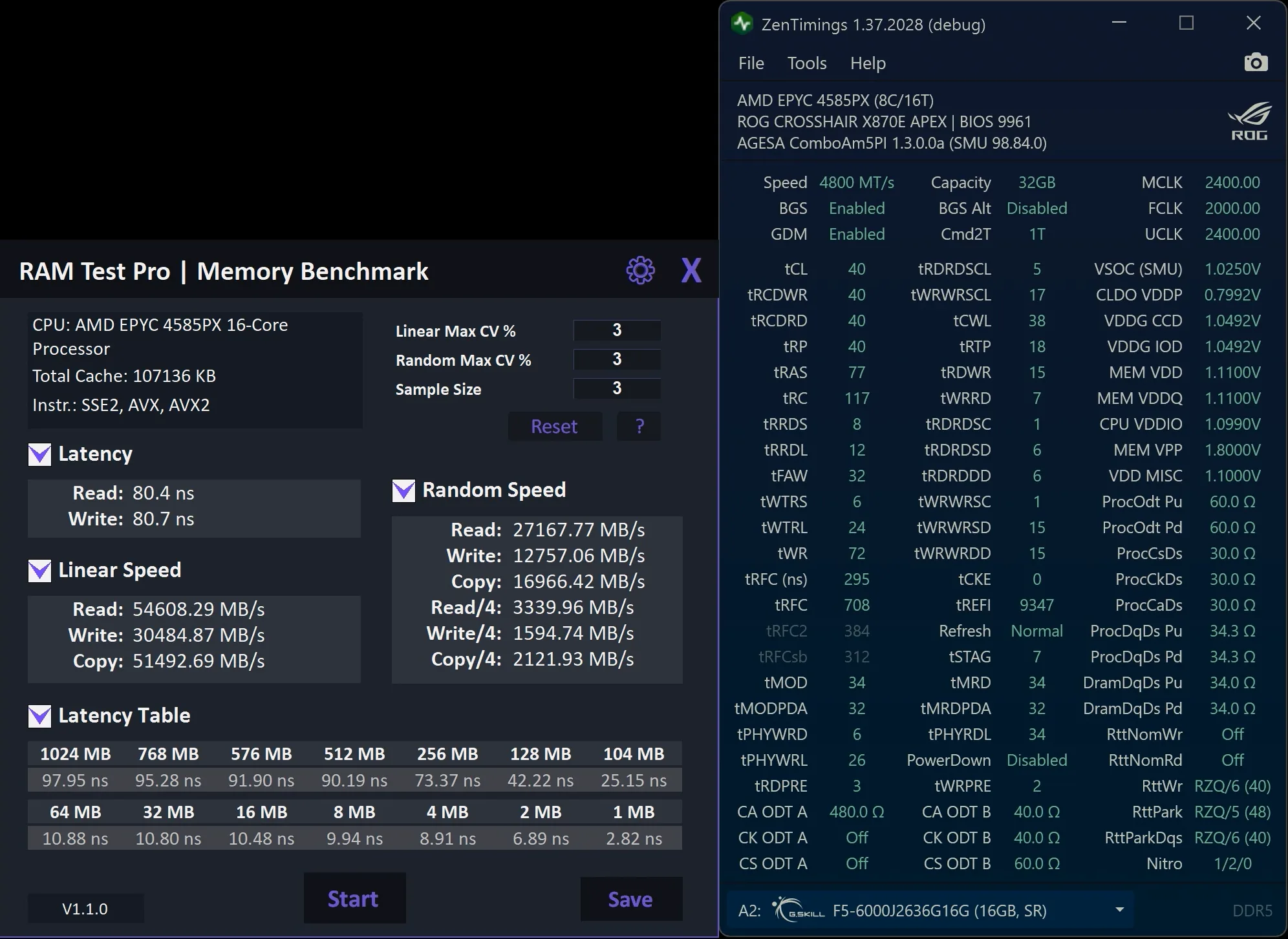Open the Tools menu in ZenTimings
Image resolution: width=1288 pixels, height=939 pixels.
pos(807,63)
